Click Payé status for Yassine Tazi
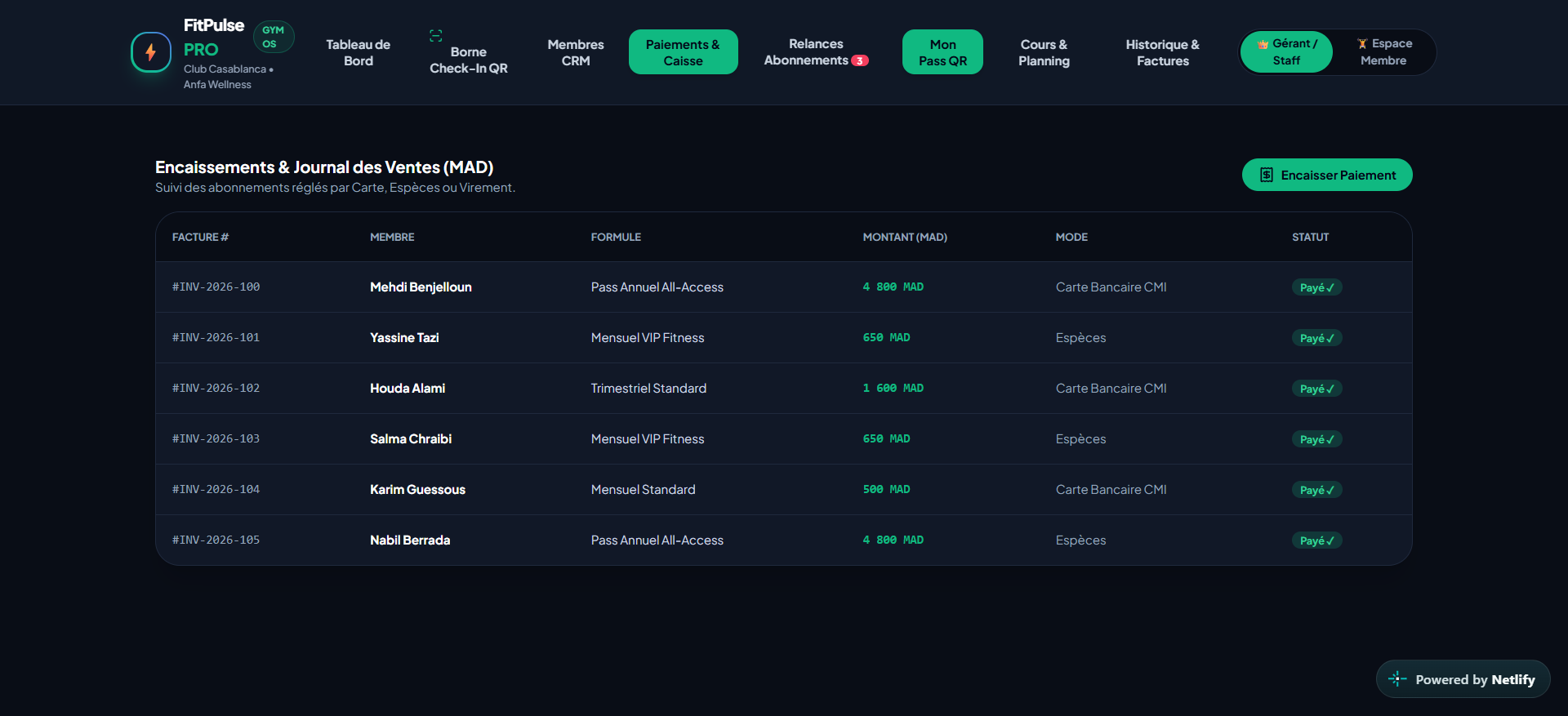1568x716 pixels. coord(1316,338)
